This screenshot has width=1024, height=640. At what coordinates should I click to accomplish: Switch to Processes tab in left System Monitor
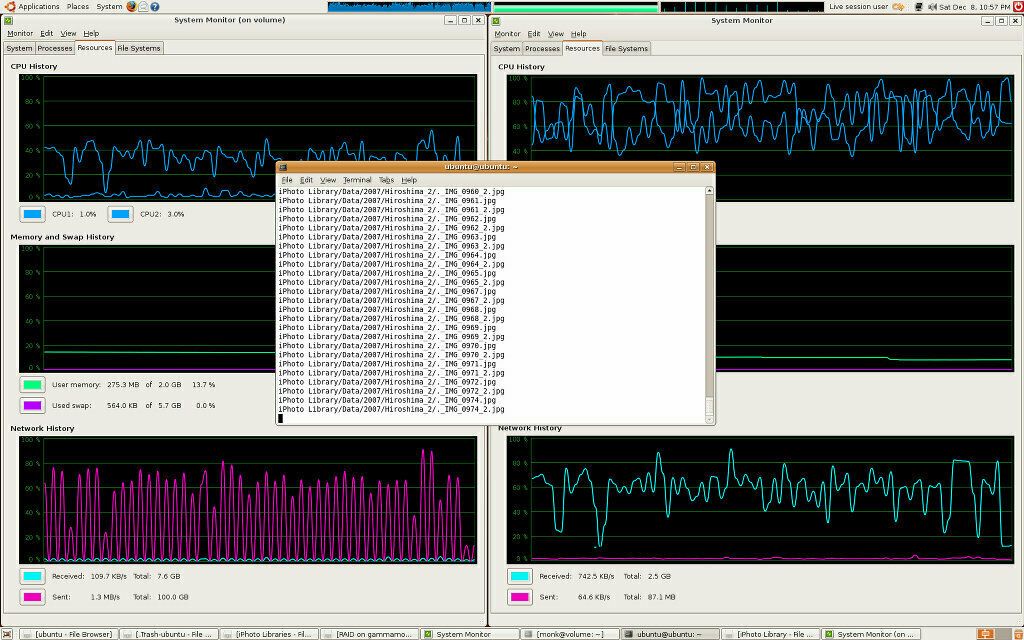[55, 48]
